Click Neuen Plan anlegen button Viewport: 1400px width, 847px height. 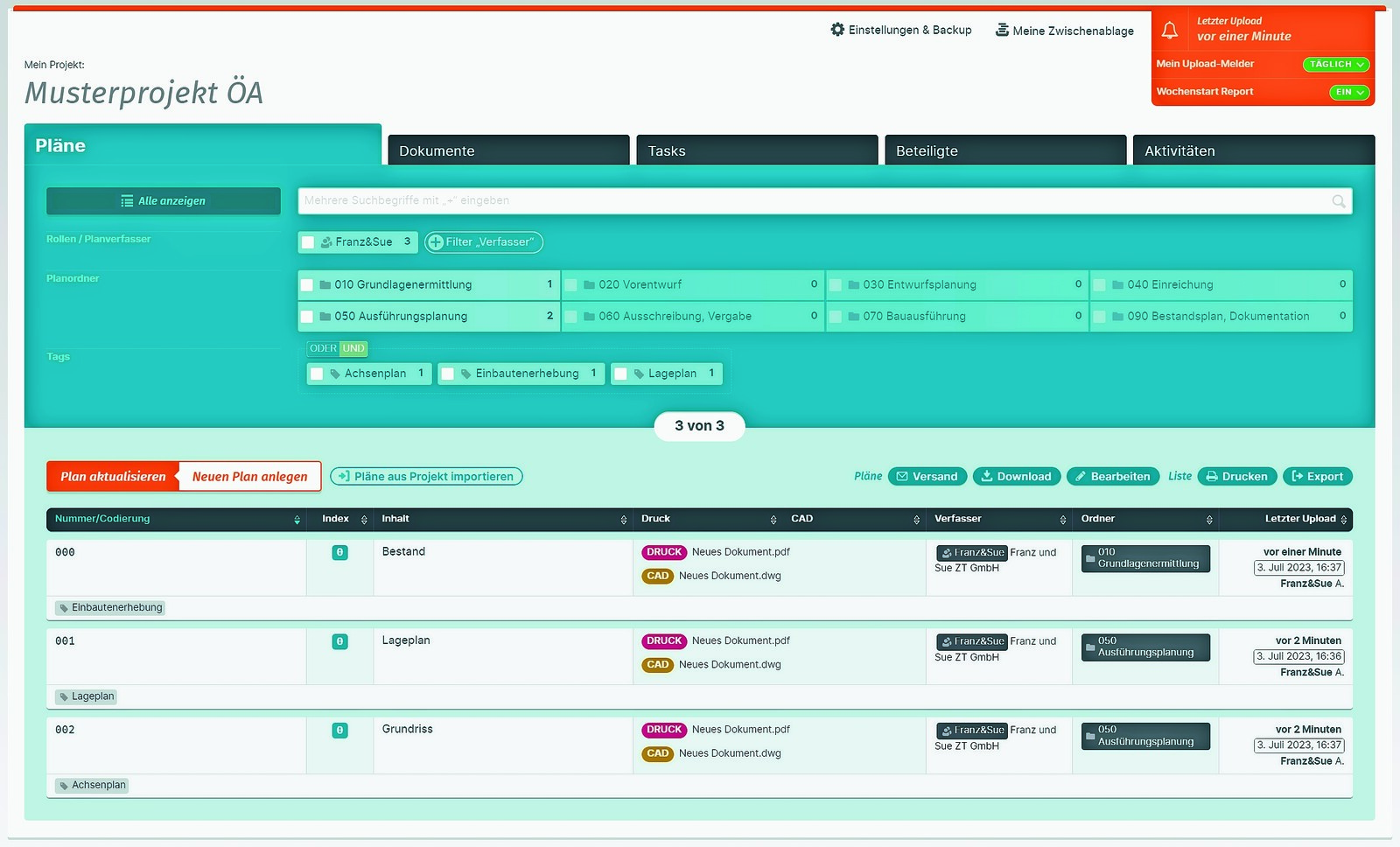pyautogui.click(x=250, y=477)
